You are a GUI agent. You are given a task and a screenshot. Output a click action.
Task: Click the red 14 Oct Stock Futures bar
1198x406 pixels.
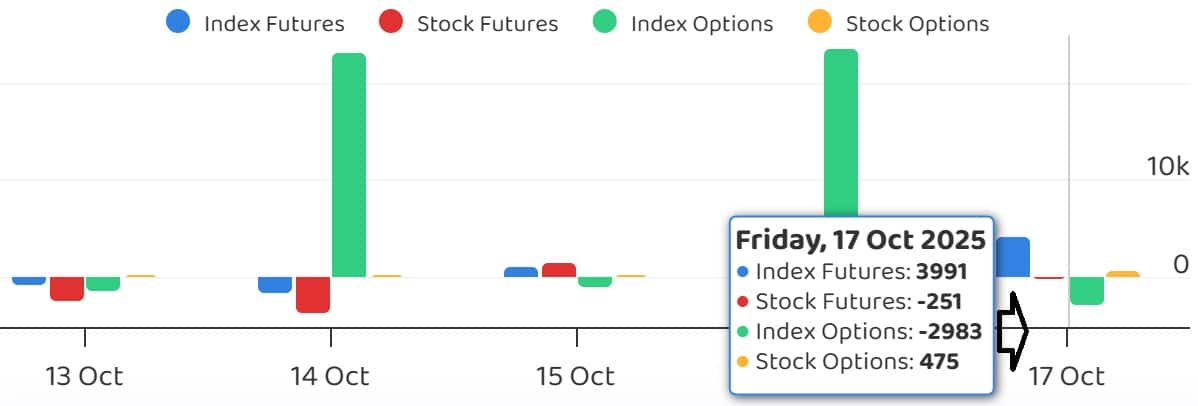pos(313,295)
